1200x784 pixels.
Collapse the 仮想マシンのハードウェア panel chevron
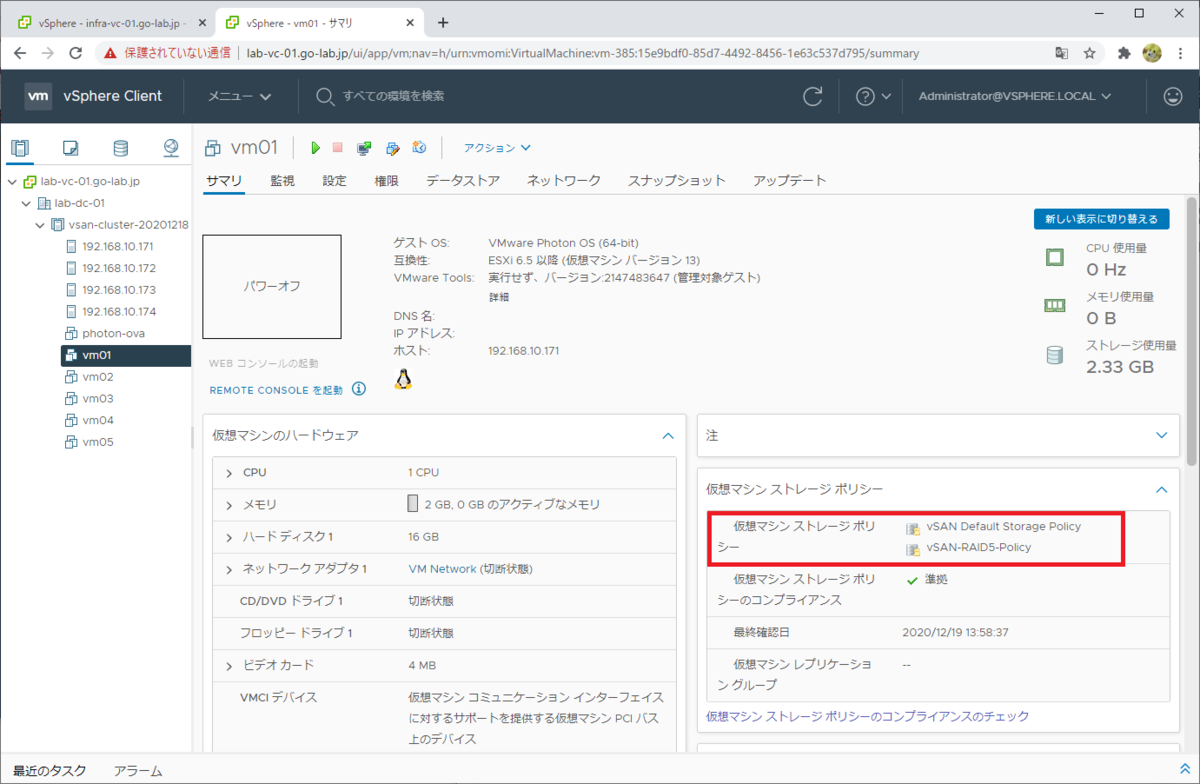668,435
